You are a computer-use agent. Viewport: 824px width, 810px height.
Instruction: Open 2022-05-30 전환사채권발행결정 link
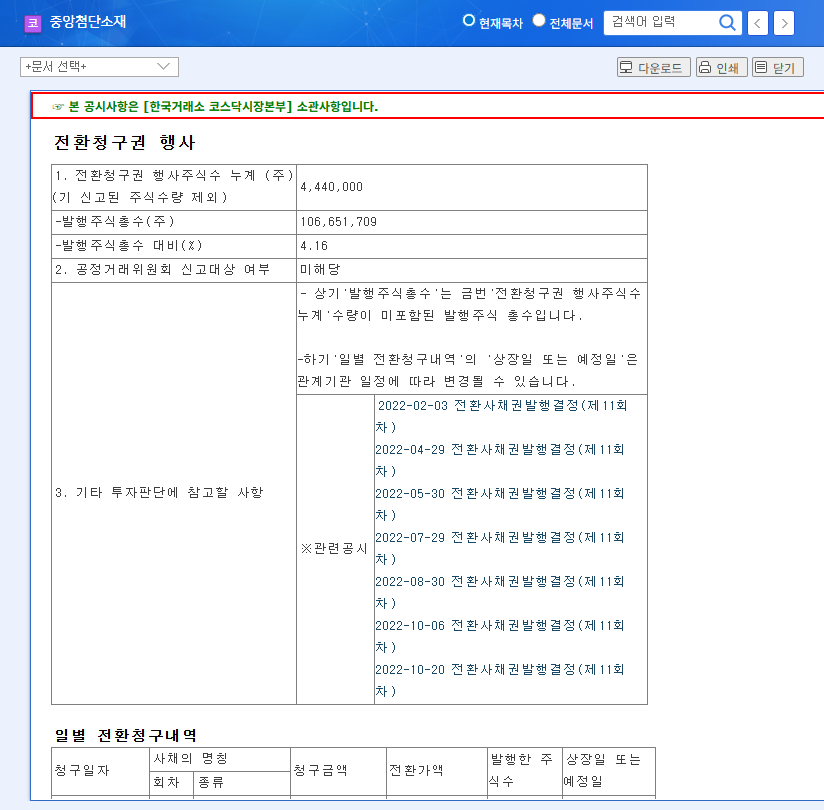click(x=500, y=504)
